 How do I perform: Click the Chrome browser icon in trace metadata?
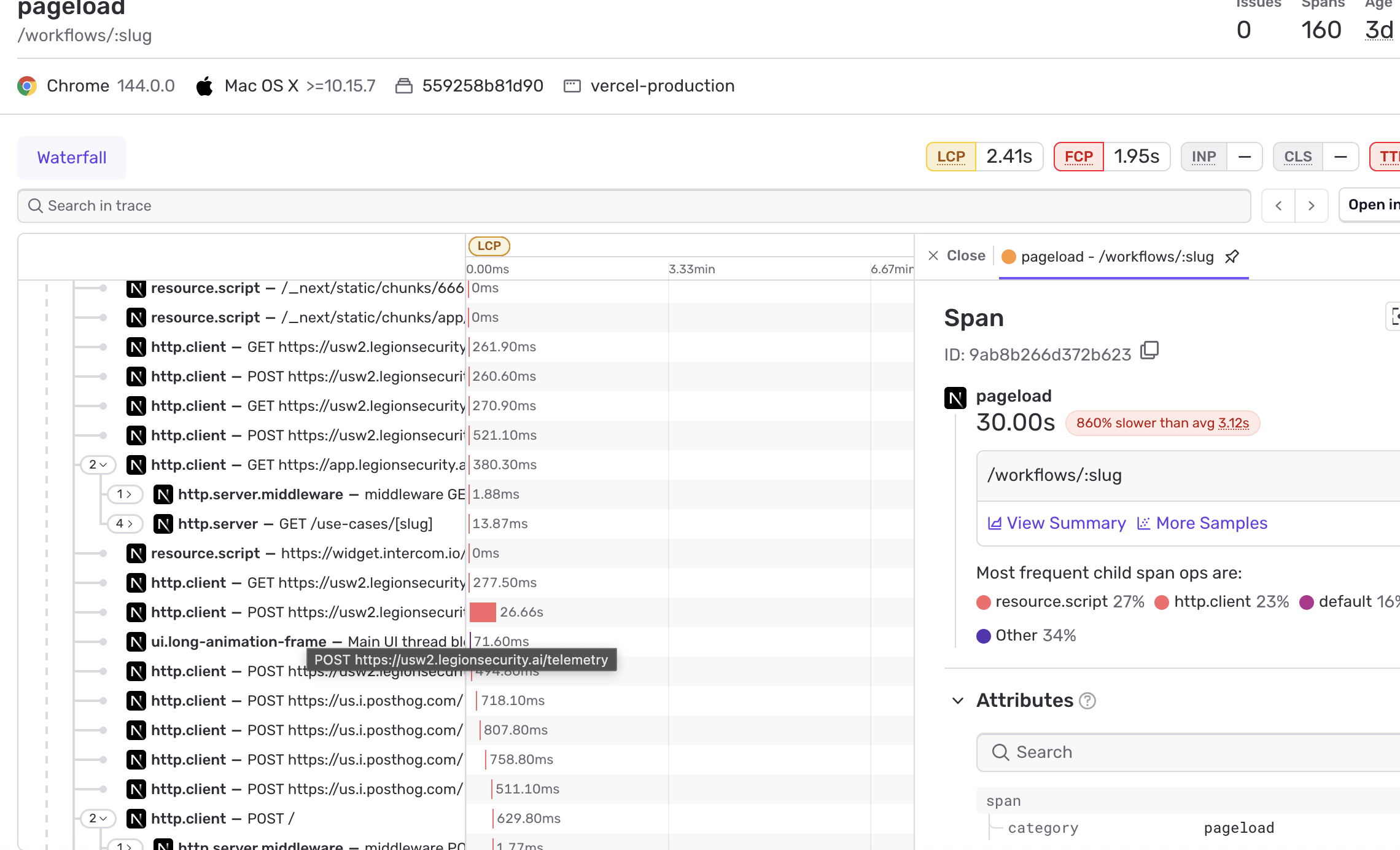click(27, 85)
